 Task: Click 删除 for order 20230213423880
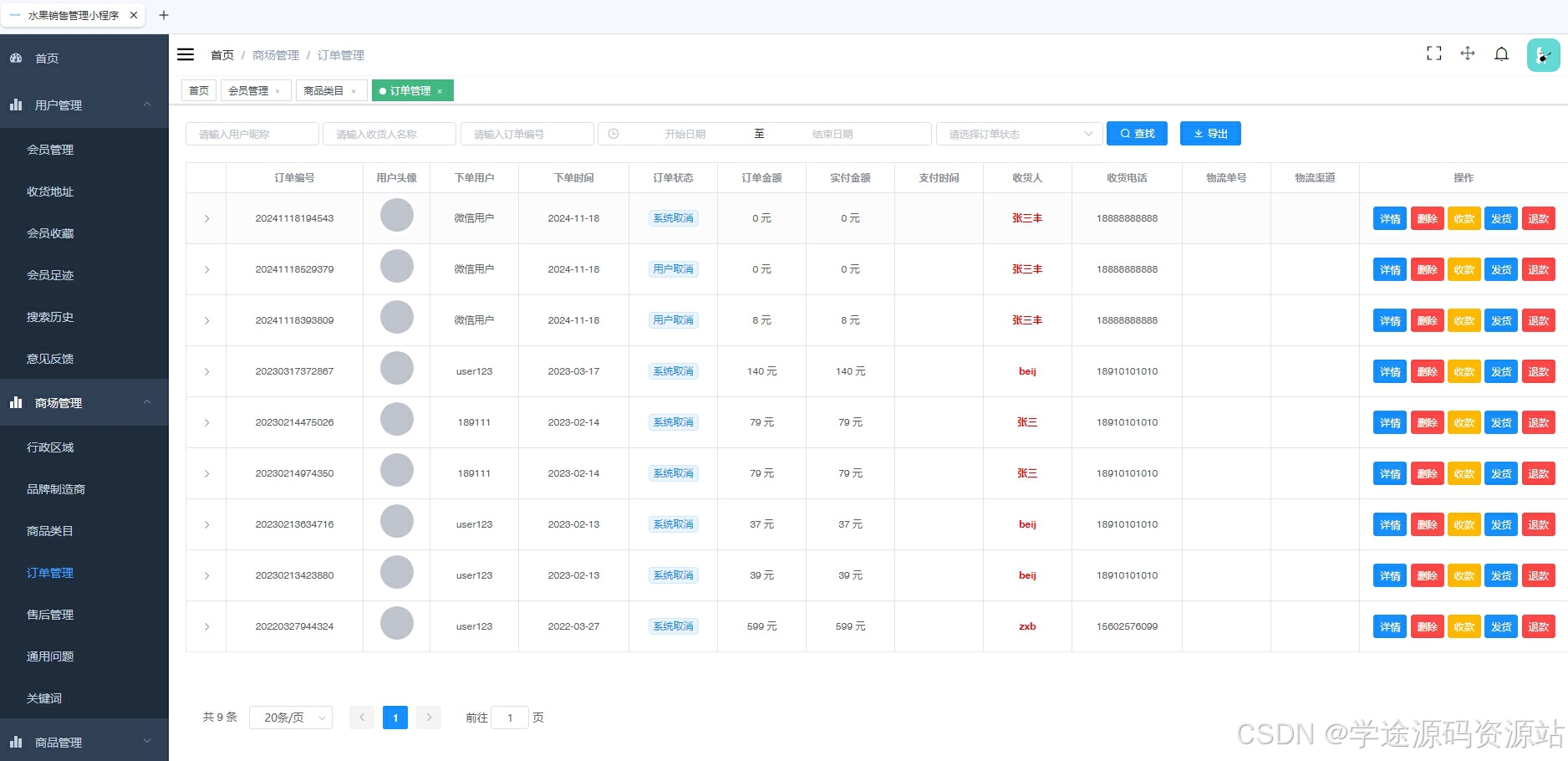click(x=1427, y=576)
